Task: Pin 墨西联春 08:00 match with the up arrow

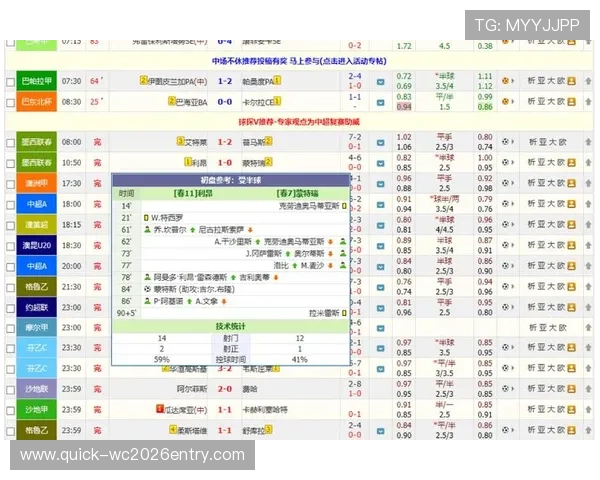Action: [588, 142]
